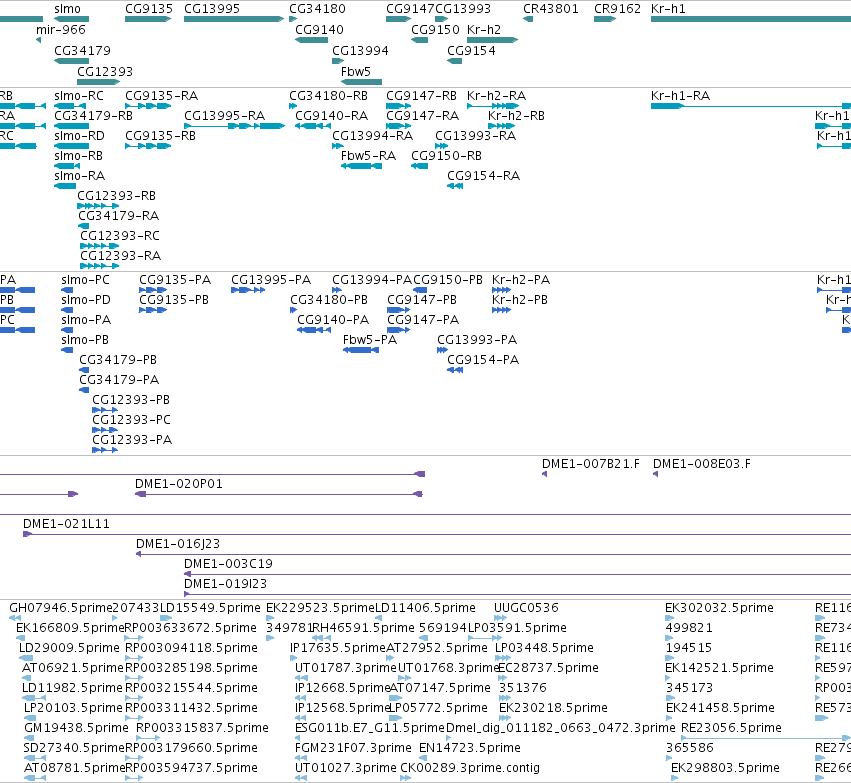Click BAC clone DME1-003C19
The image size is (851, 783).
(228, 564)
